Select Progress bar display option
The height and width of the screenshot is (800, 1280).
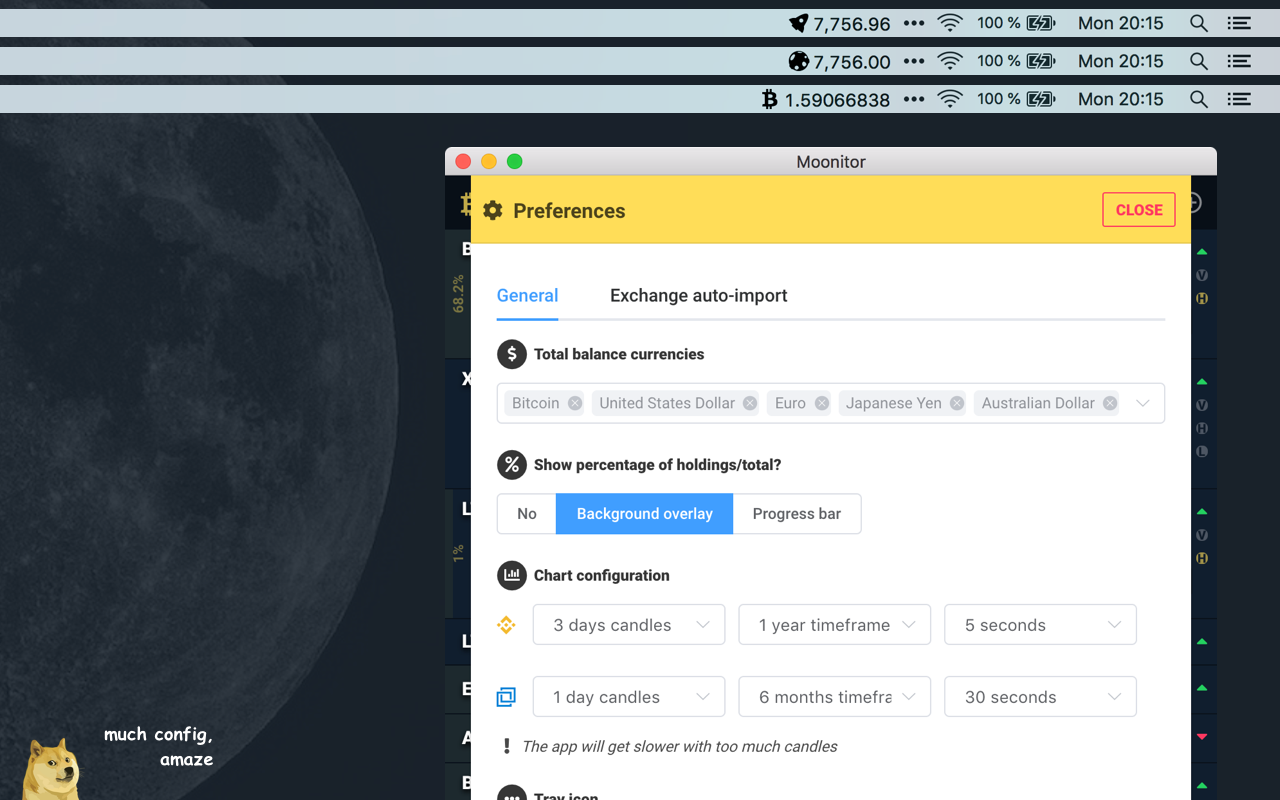tap(796, 514)
